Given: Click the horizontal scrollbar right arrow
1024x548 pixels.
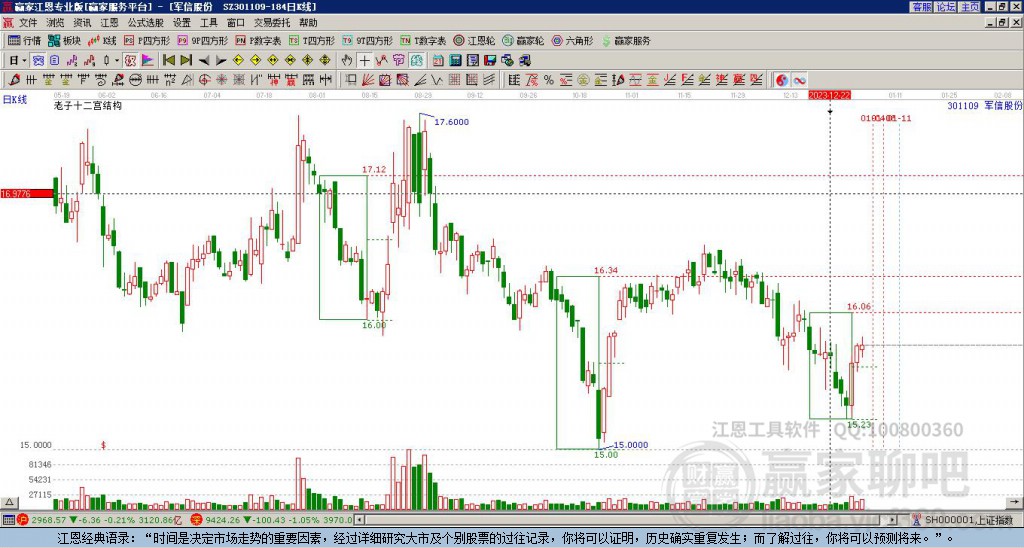Looking at the screenshot, I should point(892,520).
